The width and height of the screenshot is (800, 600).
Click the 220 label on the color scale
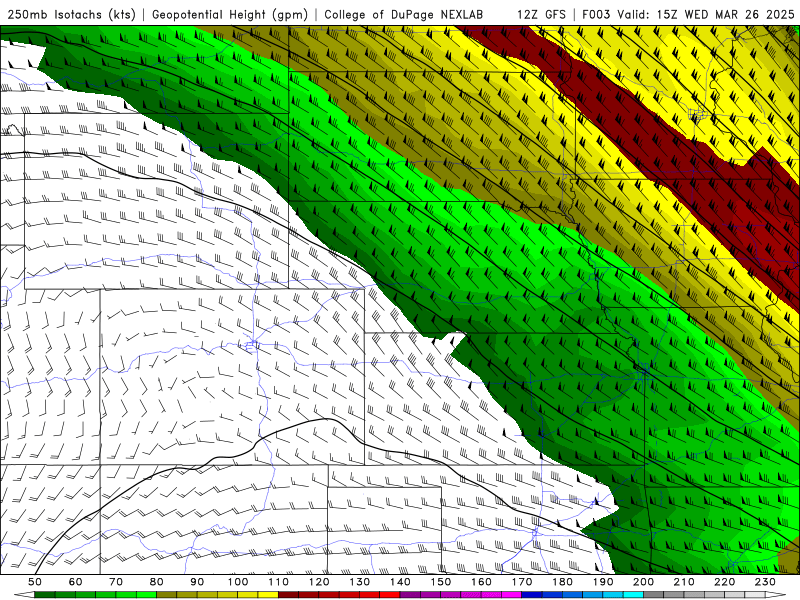tap(725, 582)
